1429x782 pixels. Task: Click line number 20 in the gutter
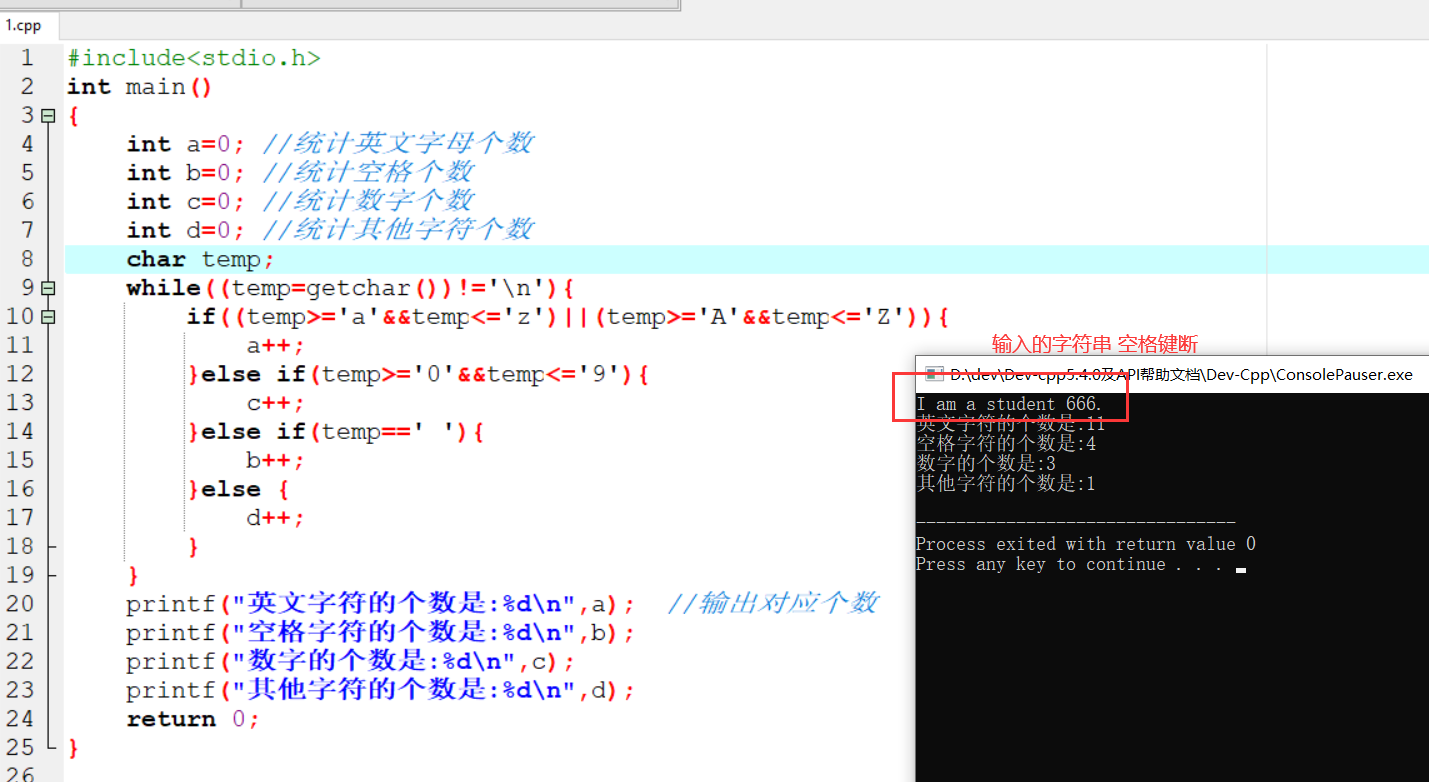[x=19, y=604]
